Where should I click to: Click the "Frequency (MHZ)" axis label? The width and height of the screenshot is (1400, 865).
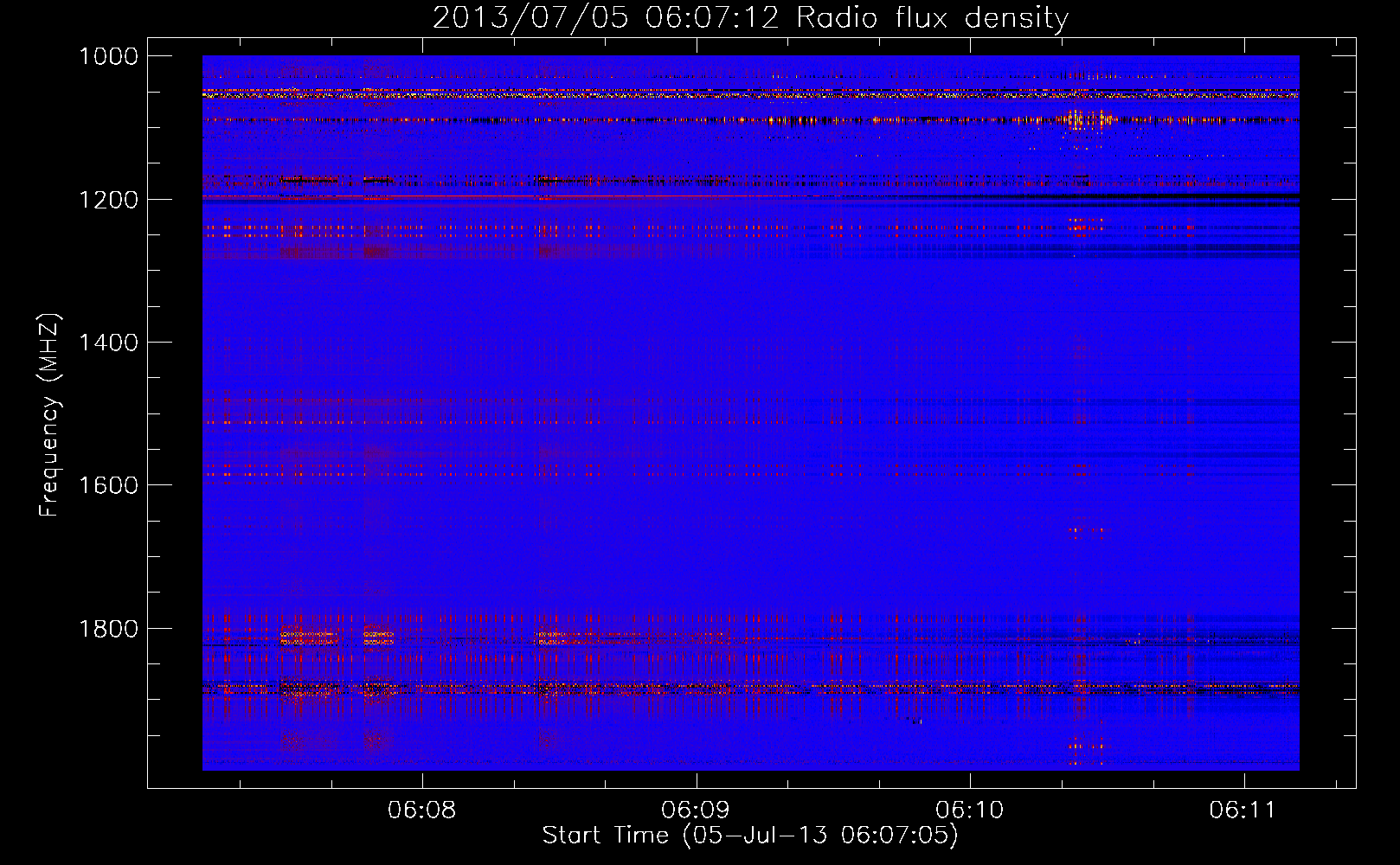point(50,415)
